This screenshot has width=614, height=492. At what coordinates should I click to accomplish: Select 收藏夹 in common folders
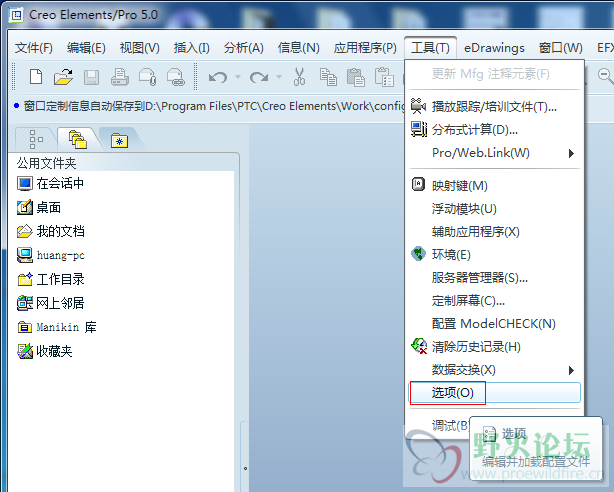click(x=45, y=351)
